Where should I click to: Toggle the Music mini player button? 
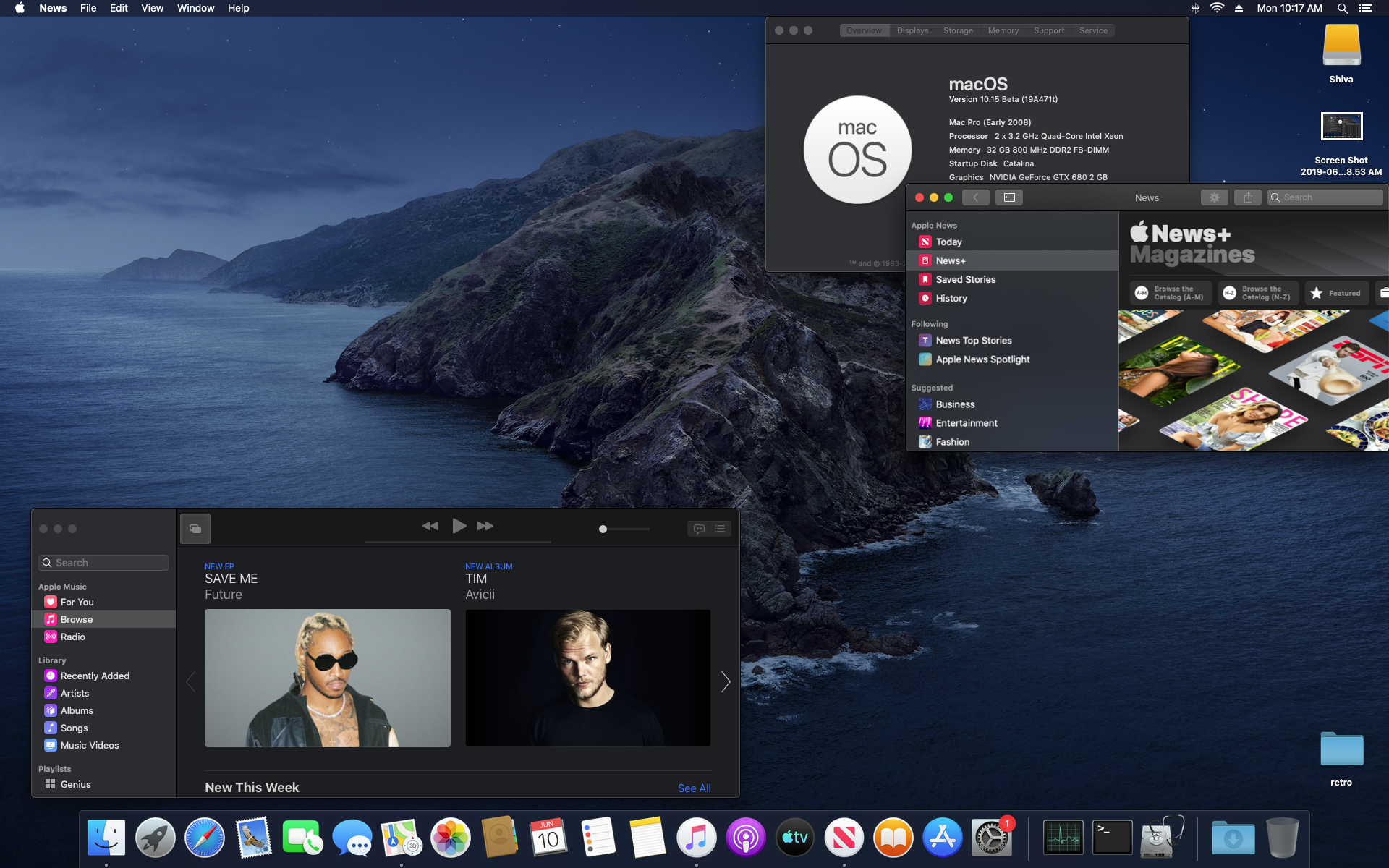(x=195, y=529)
